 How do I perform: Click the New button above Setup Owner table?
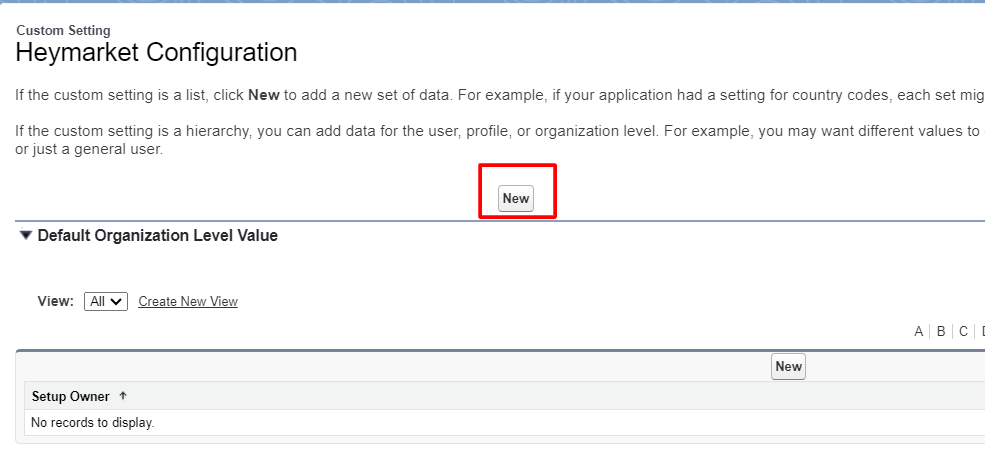click(x=788, y=366)
